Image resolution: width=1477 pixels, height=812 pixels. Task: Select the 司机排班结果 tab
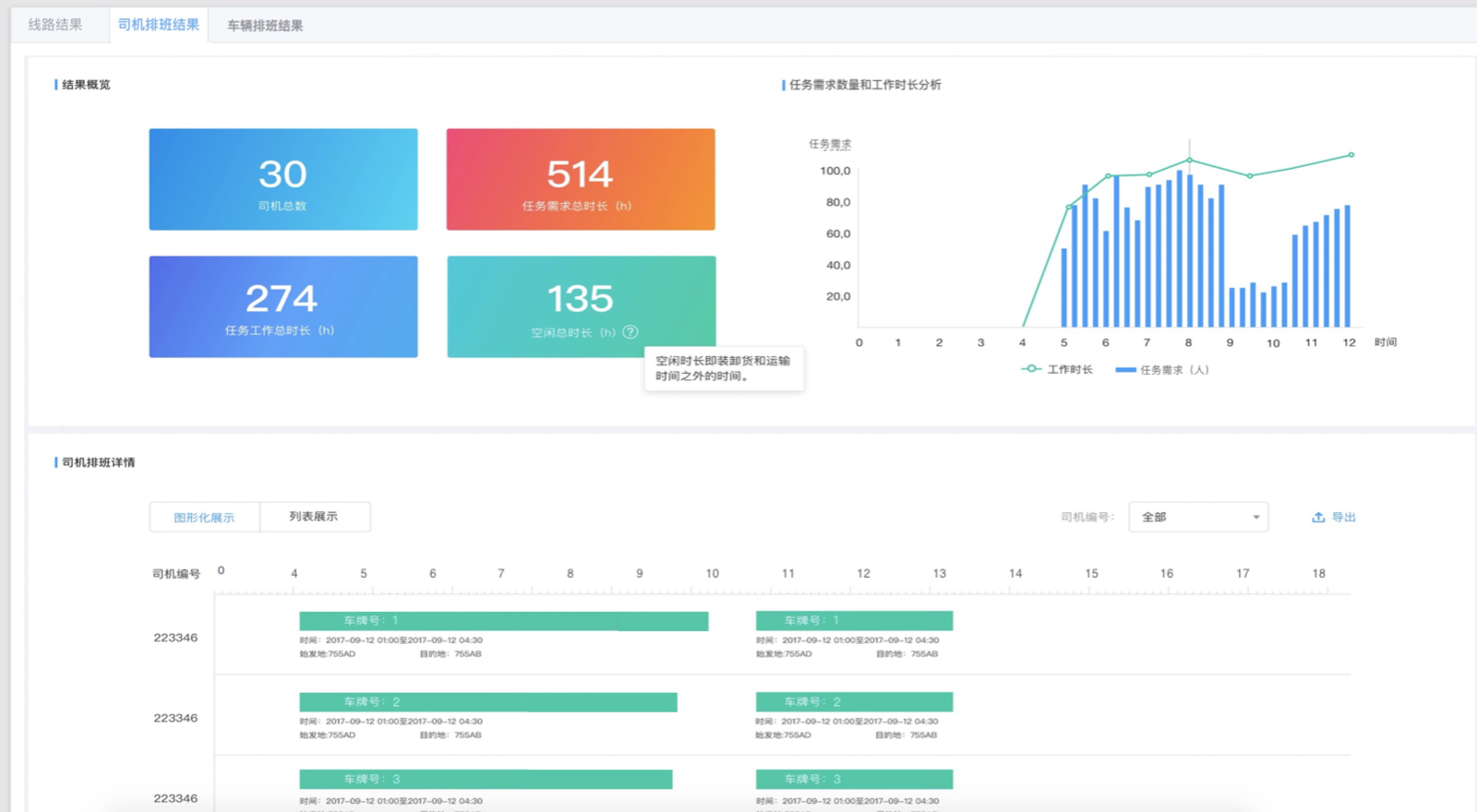[159, 25]
